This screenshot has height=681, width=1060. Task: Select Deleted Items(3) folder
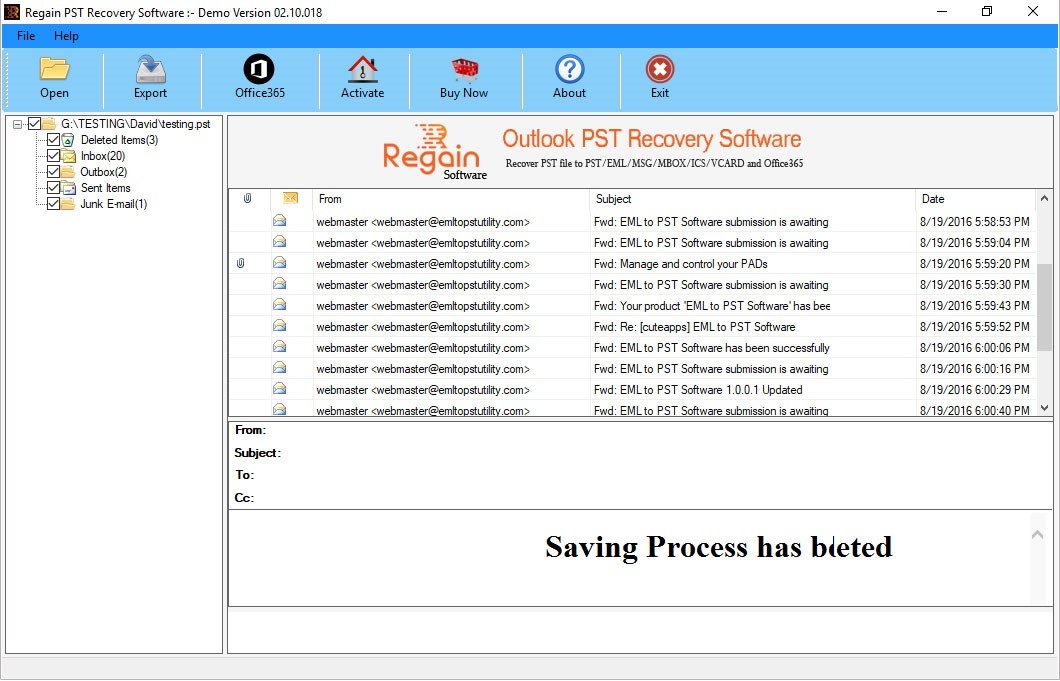coord(119,140)
